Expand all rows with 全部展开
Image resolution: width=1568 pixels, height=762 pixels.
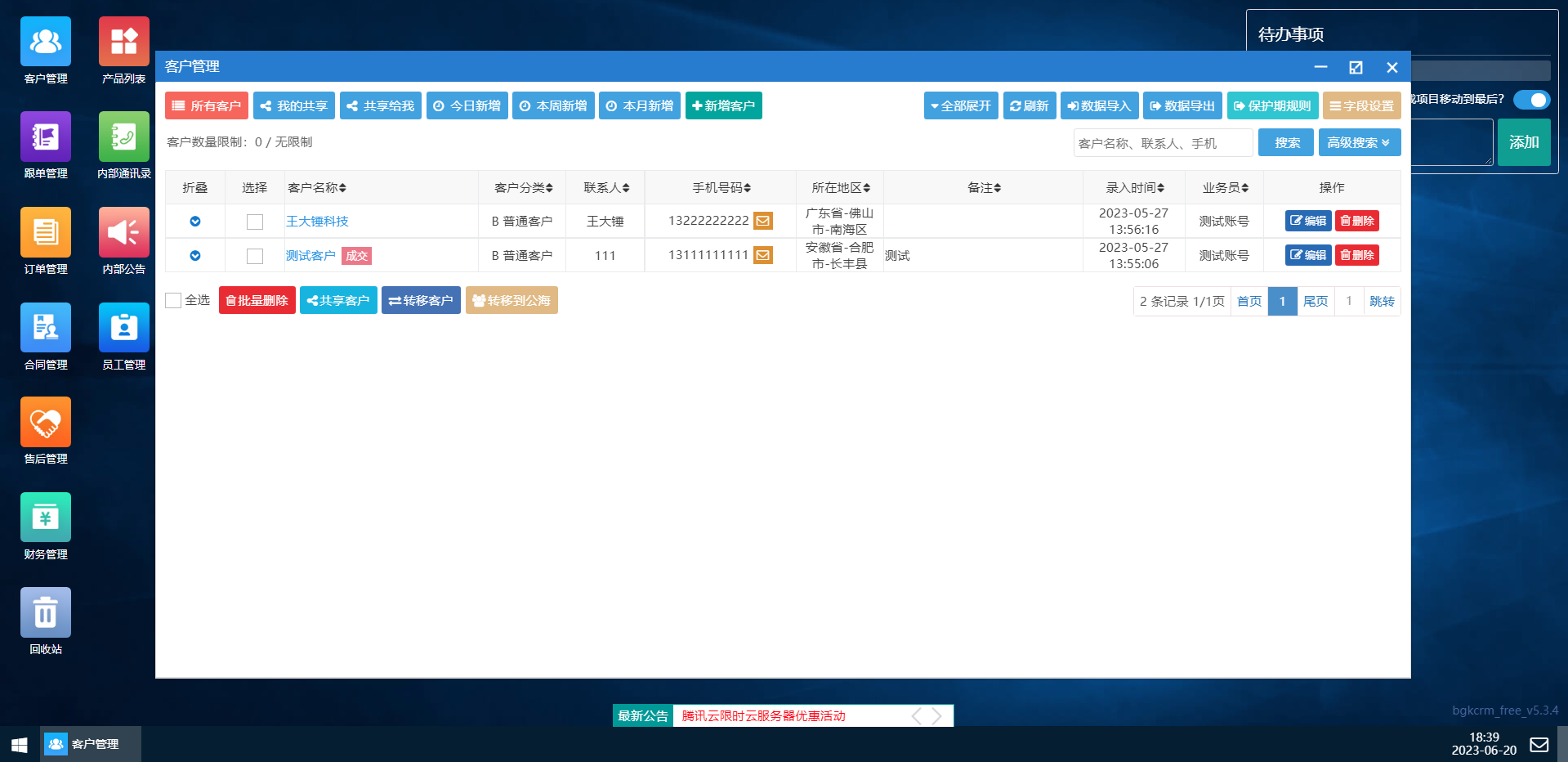click(961, 105)
